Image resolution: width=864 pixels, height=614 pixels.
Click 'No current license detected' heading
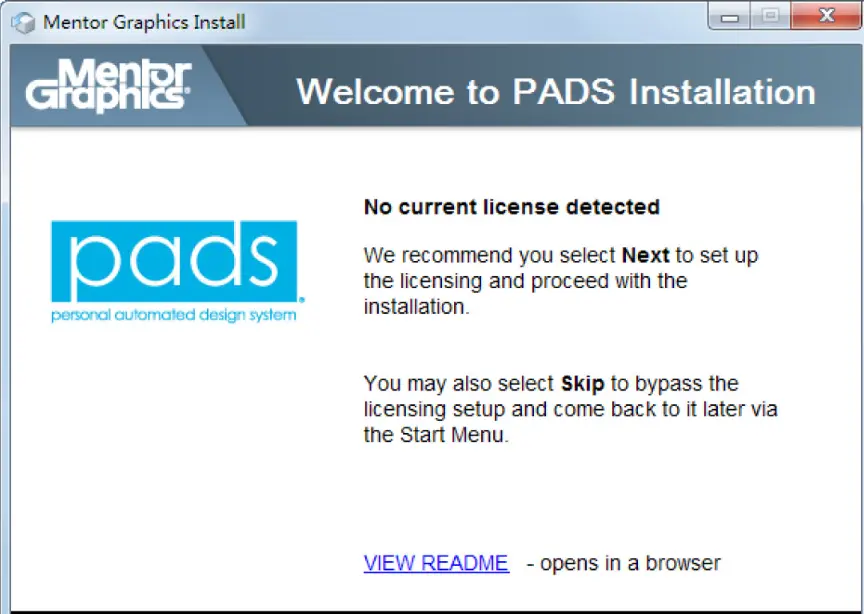pos(511,207)
